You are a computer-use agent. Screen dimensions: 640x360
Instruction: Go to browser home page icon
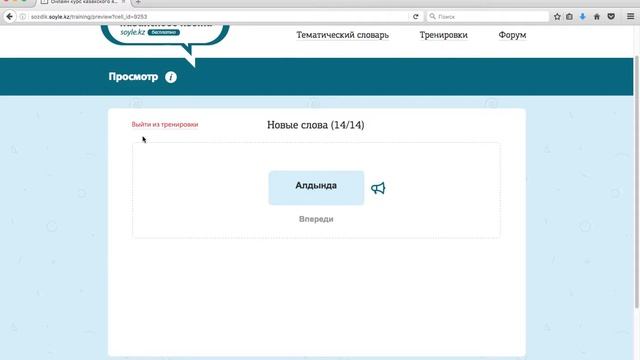597,17
